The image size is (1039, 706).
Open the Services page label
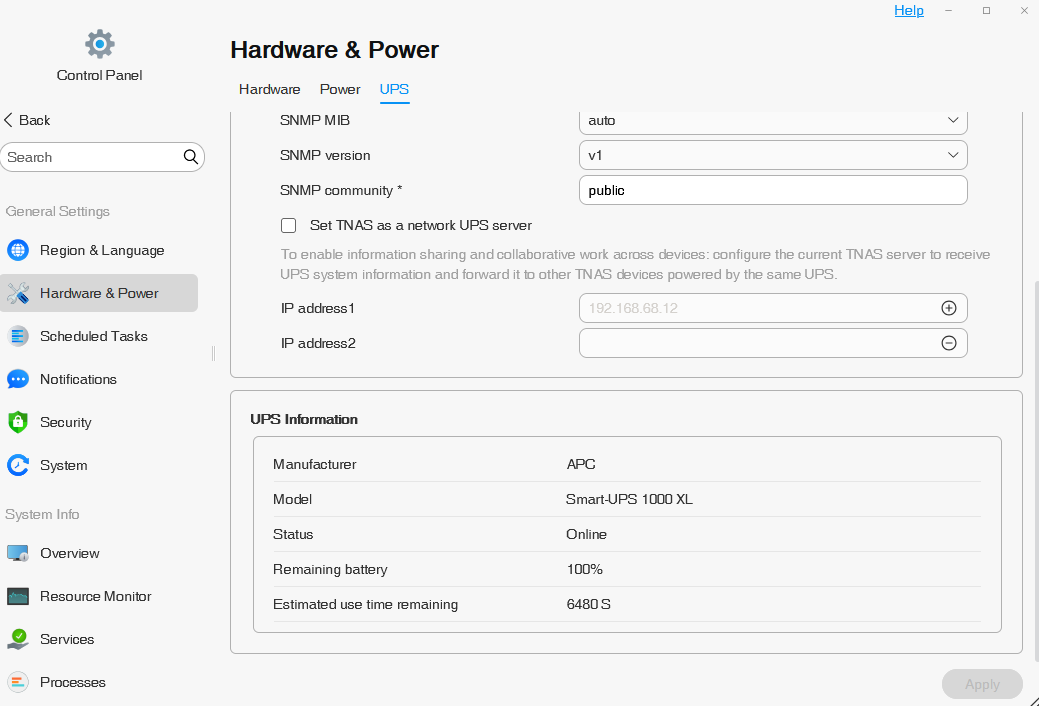67,639
